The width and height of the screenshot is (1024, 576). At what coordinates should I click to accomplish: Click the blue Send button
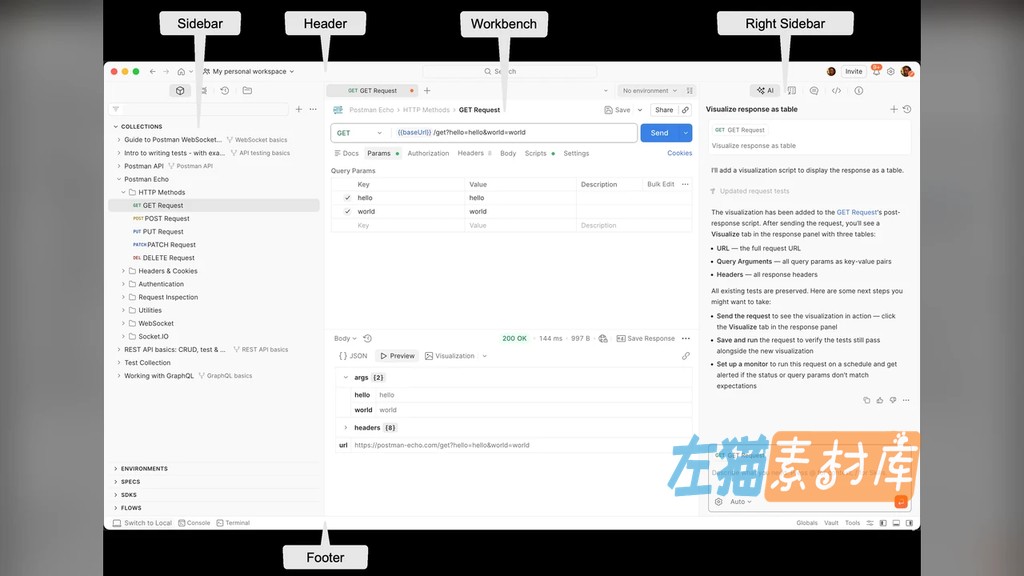pos(660,133)
